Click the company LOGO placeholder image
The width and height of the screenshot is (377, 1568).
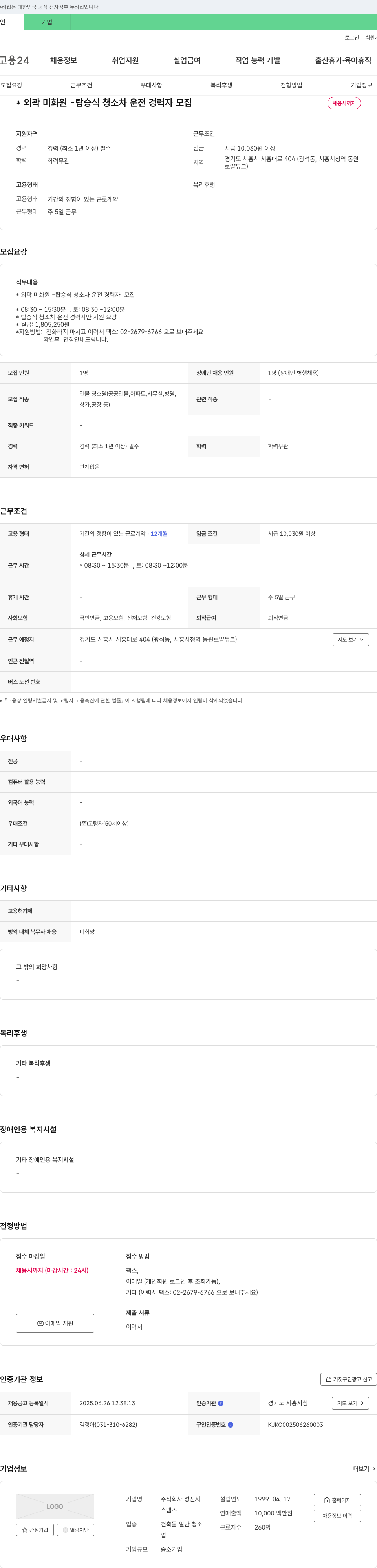(55, 1506)
